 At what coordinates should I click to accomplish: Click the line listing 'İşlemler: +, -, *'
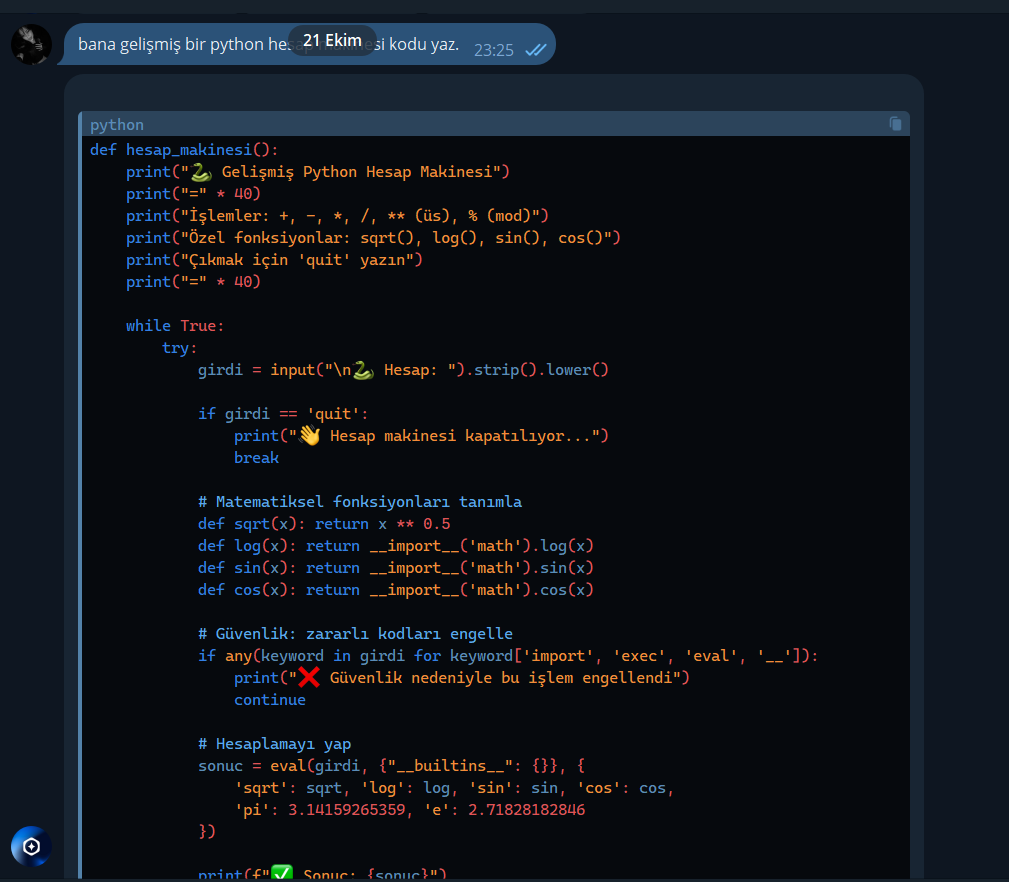pos(337,216)
